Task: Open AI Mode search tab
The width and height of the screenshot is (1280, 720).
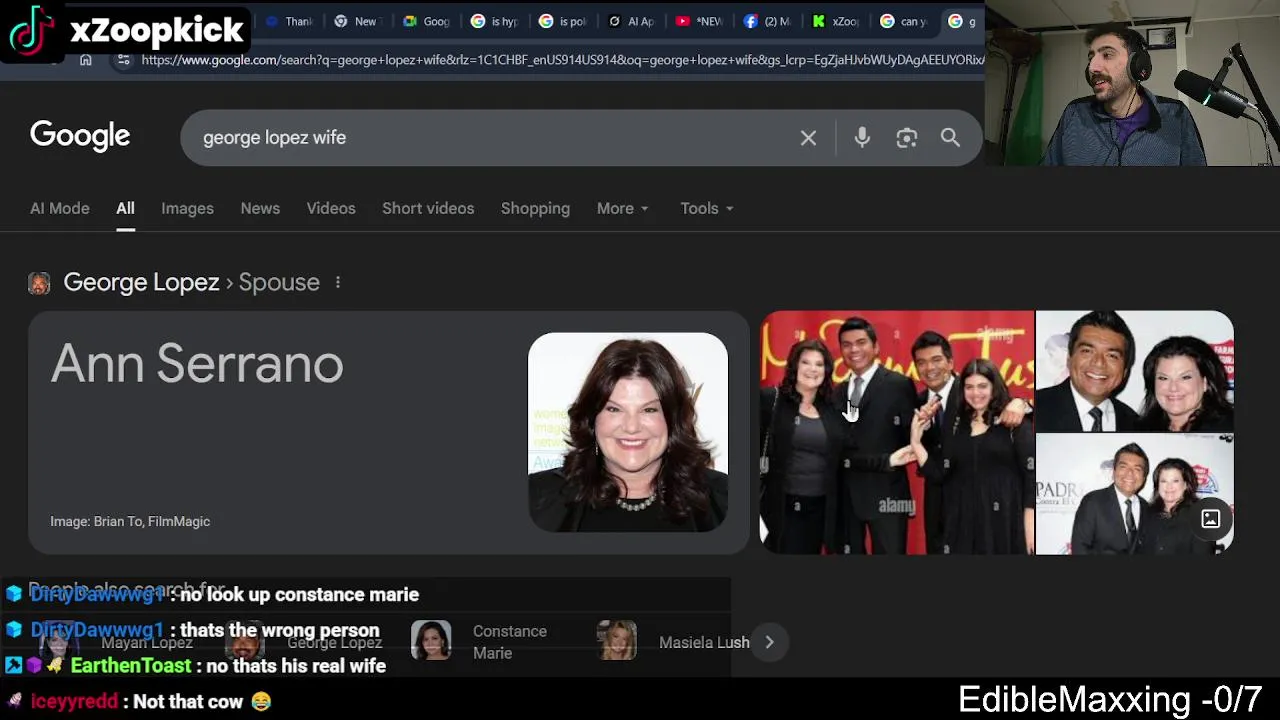Action: [x=59, y=208]
